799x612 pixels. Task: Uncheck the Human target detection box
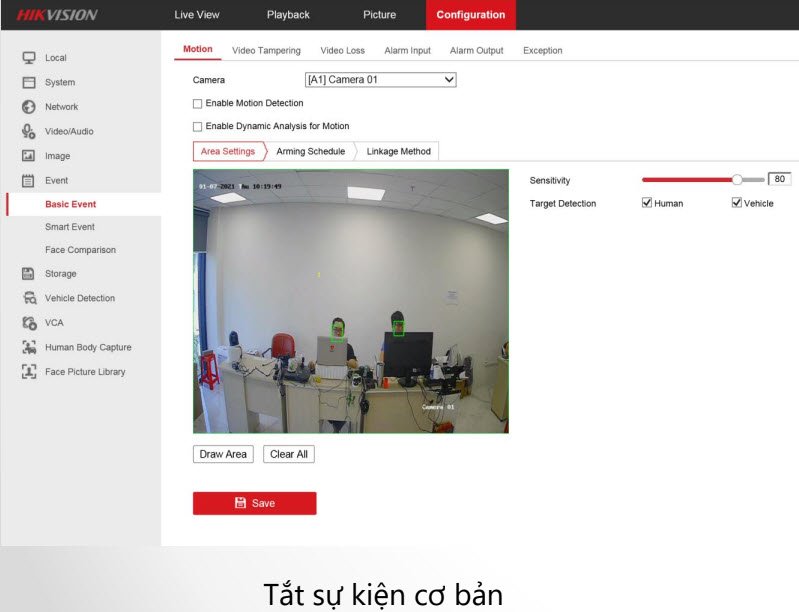pos(647,203)
